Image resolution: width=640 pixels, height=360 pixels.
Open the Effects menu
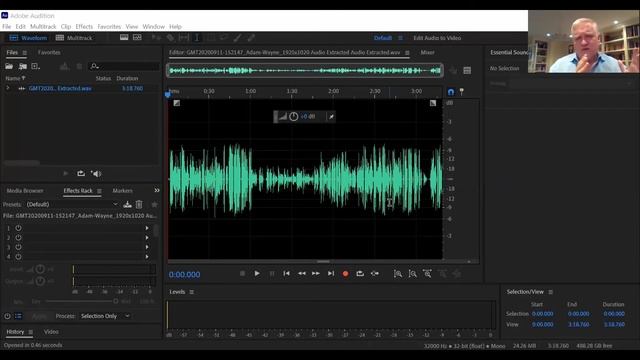coord(84,27)
